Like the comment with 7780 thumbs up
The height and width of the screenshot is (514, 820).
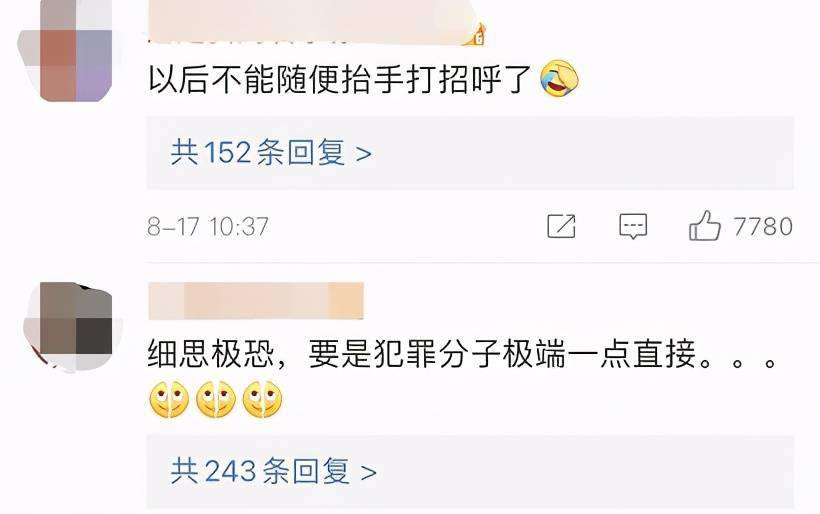point(704,226)
